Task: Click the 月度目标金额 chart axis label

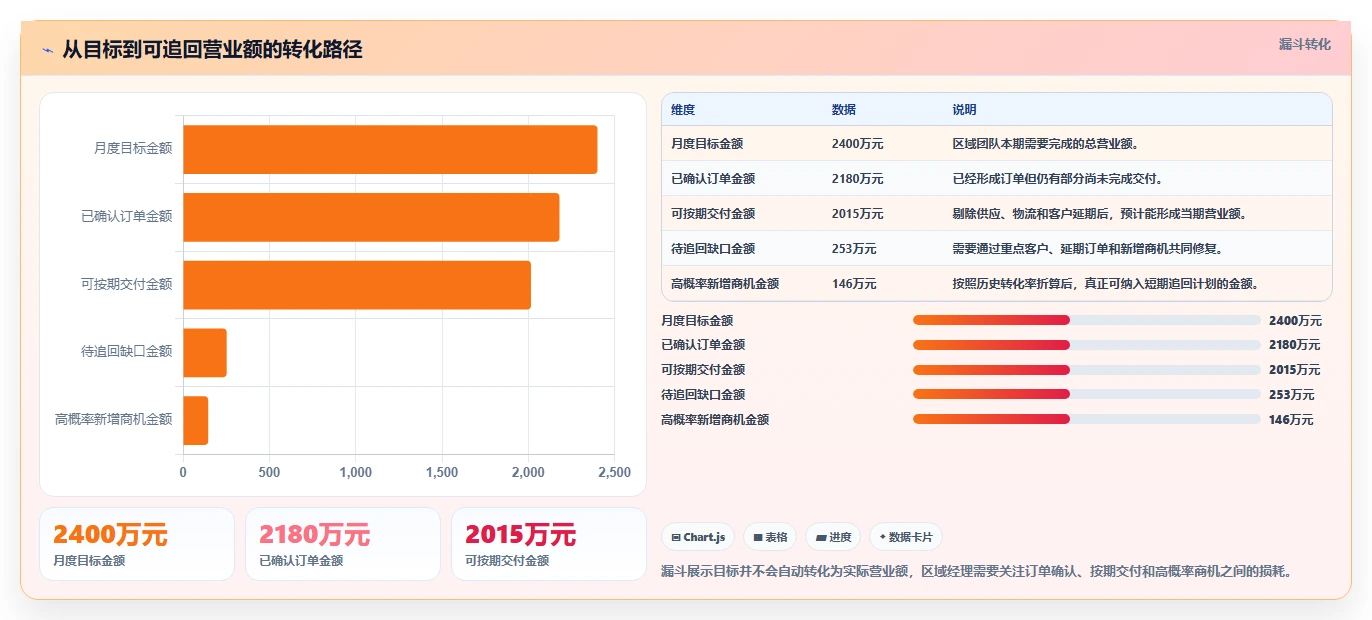Action: (133, 148)
